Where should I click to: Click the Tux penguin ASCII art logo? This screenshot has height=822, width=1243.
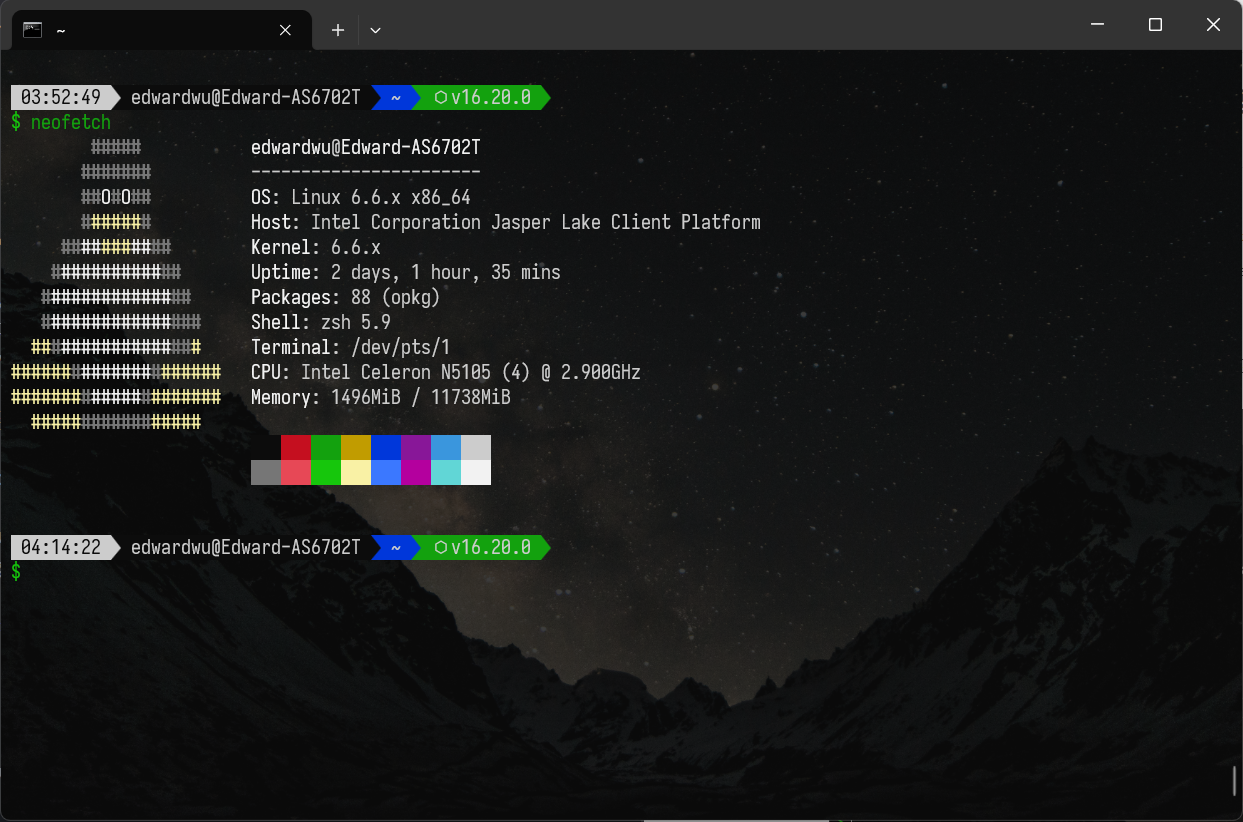click(x=116, y=285)
